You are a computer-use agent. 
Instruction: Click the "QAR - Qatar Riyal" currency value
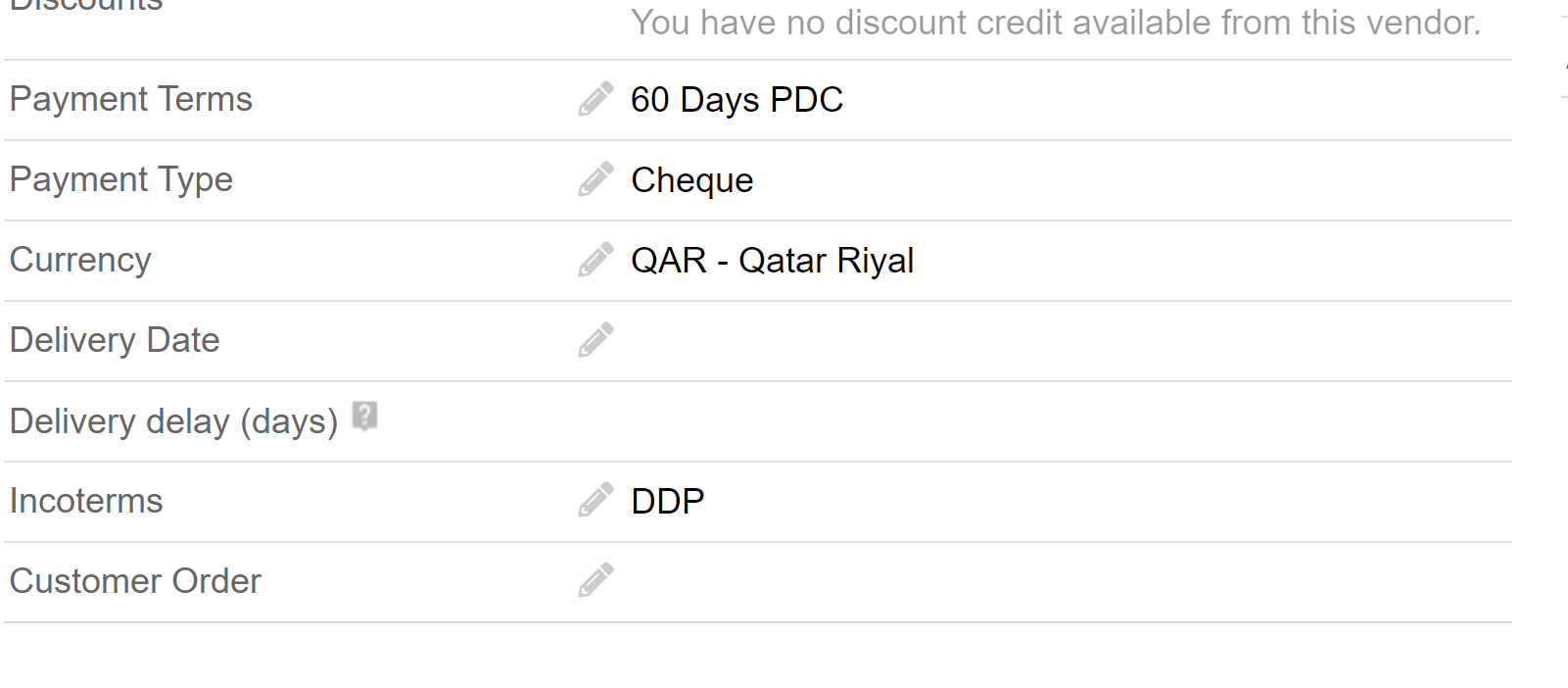772,261
